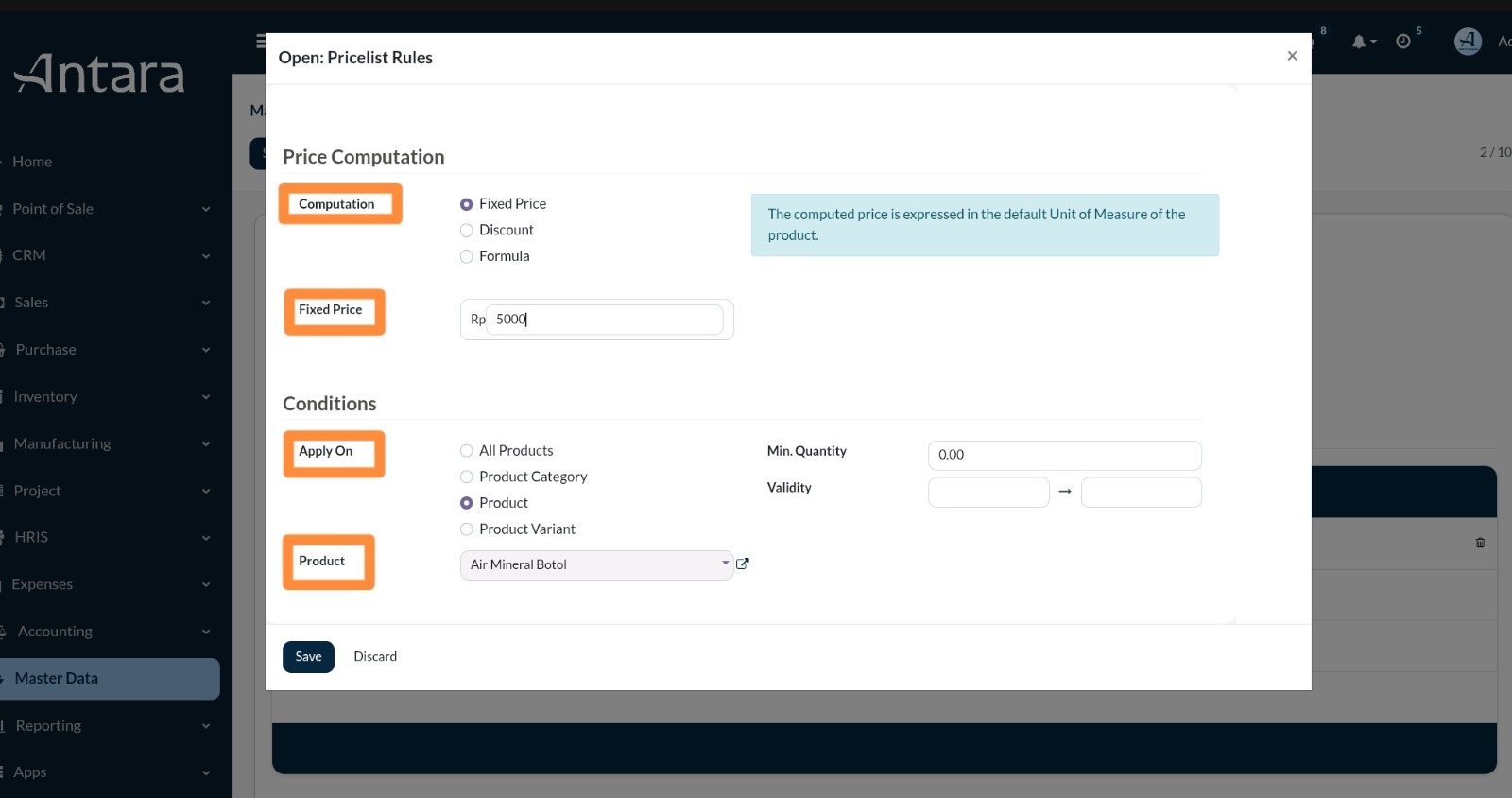Click the Antara logo
This screenshot has width=1512, height=798.
click(99, 74)
